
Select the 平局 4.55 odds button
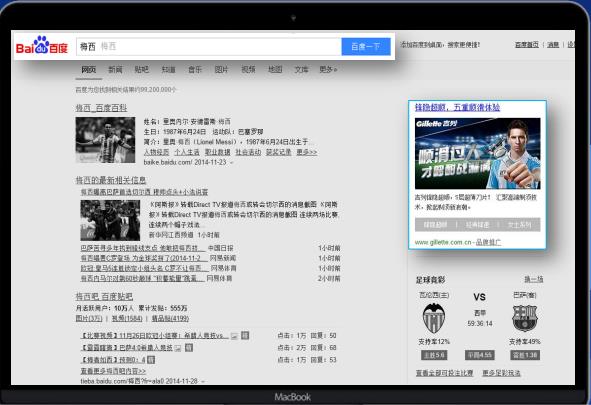tap(479, 355)
